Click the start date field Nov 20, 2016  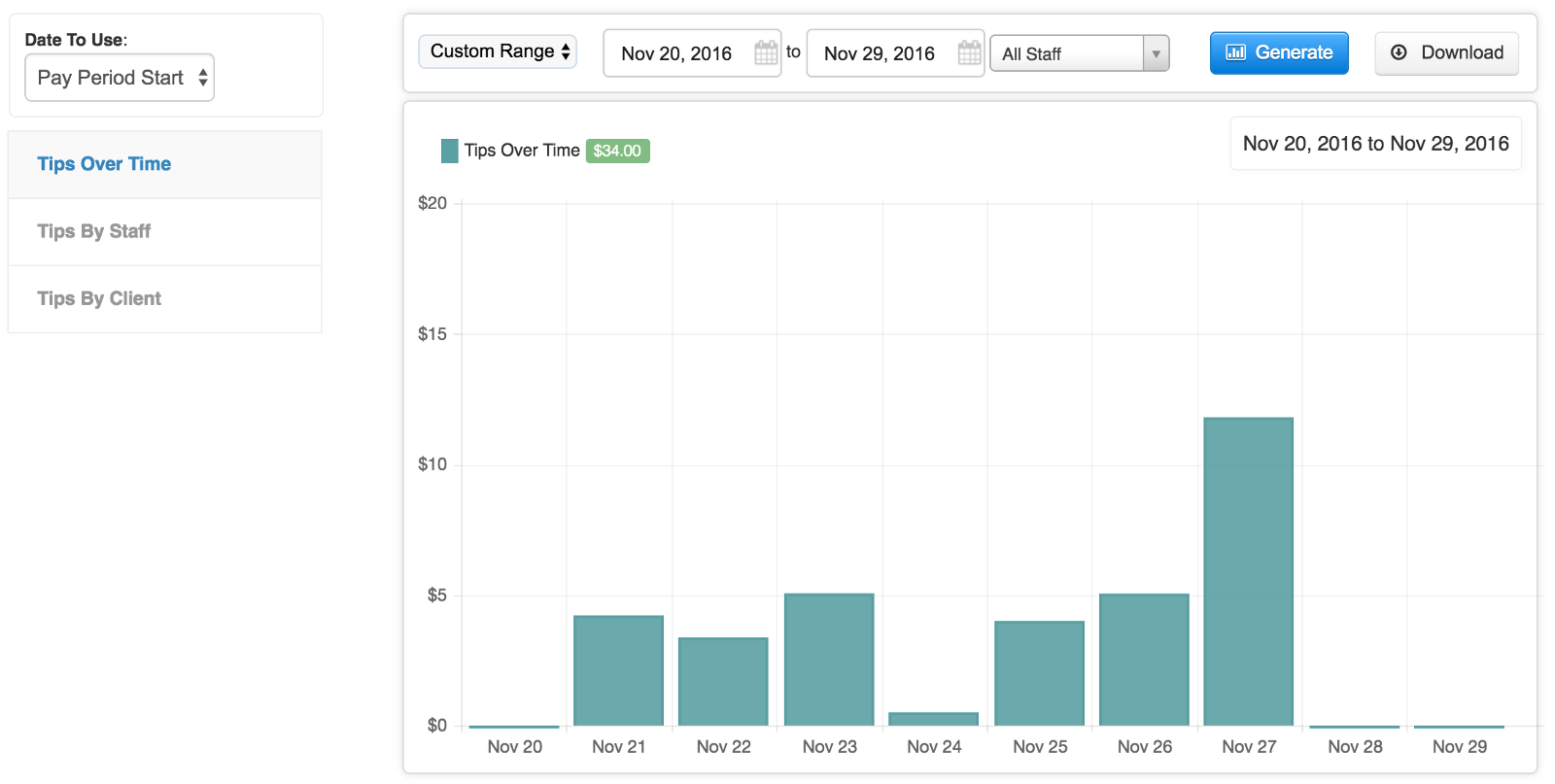tap(692, 53)
